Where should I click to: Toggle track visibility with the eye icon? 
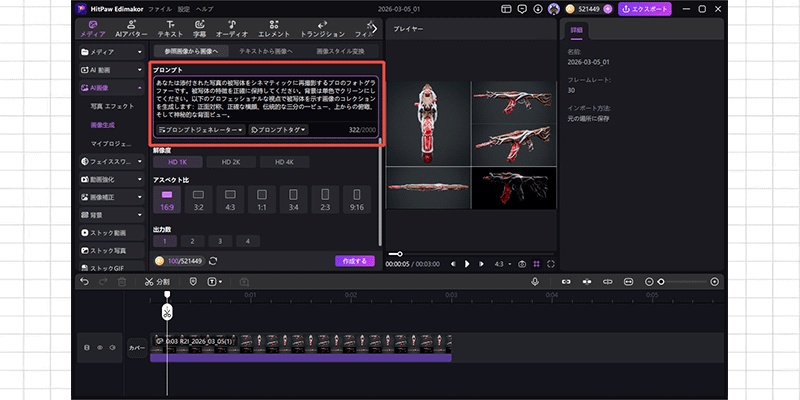(100, 347)
